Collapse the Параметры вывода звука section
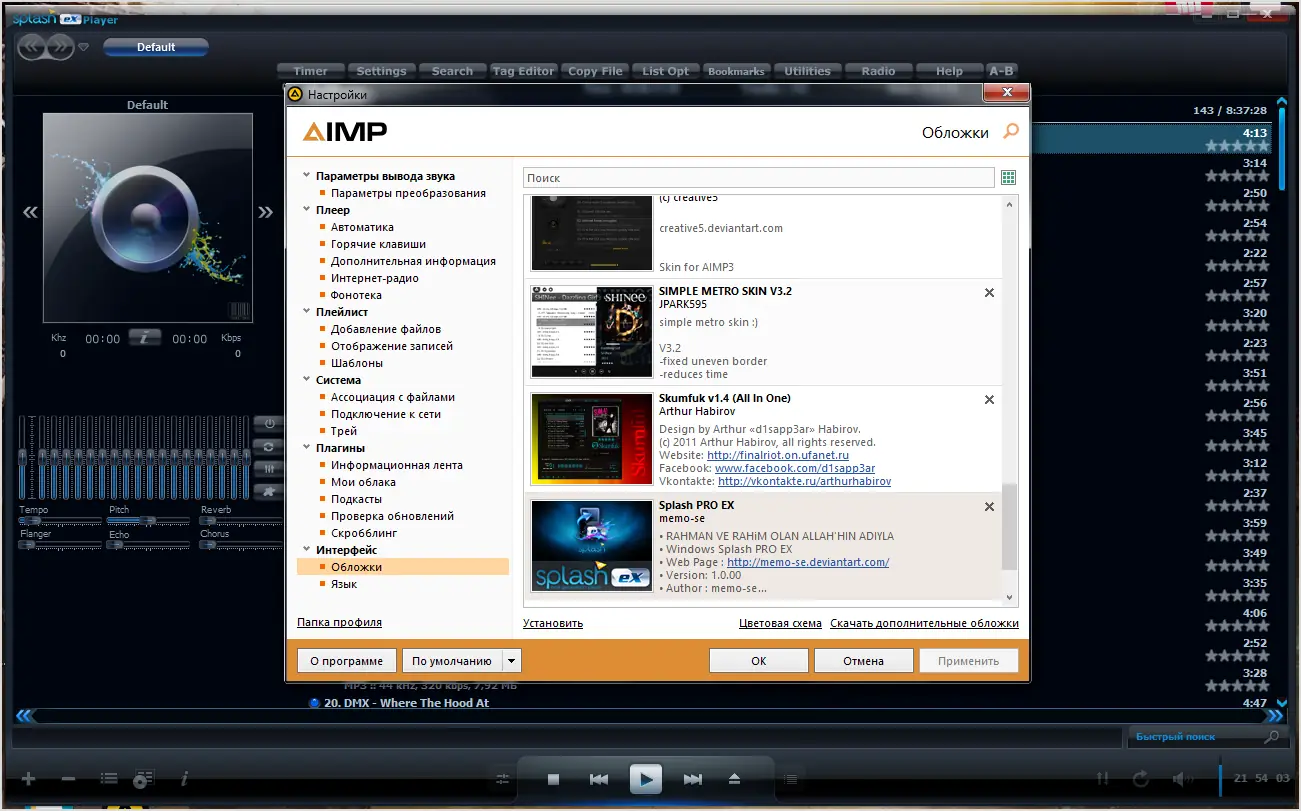 tap(306, 177)
